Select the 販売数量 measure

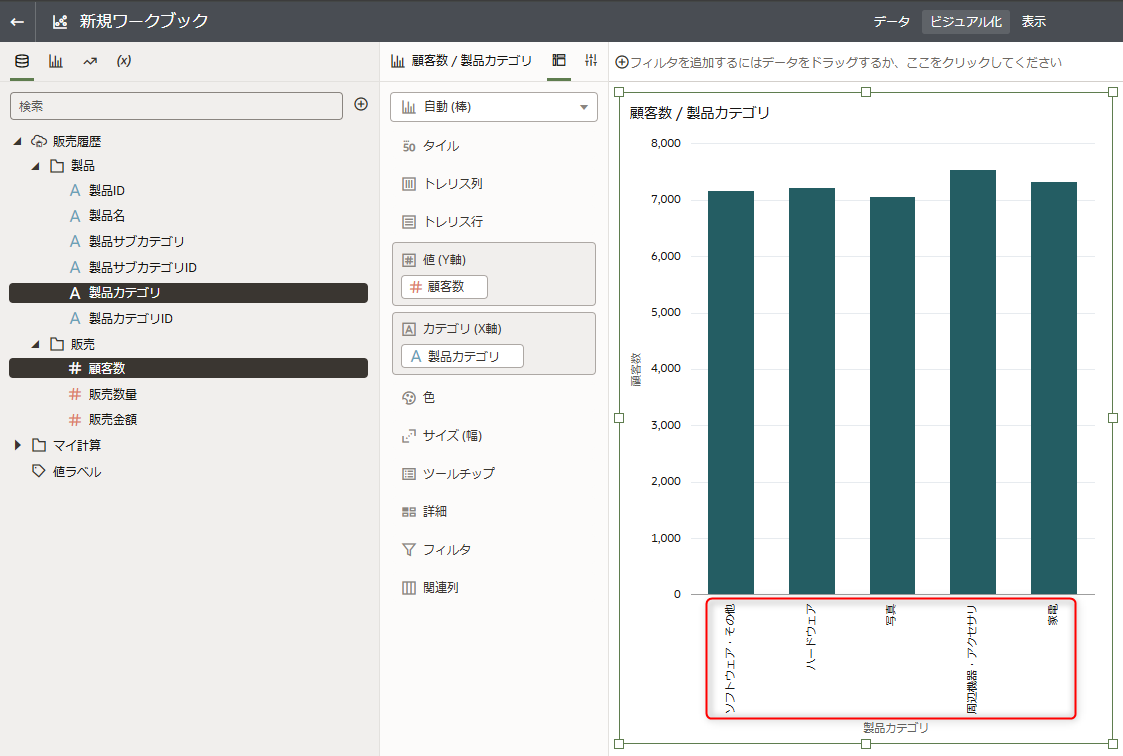(112, 394)
